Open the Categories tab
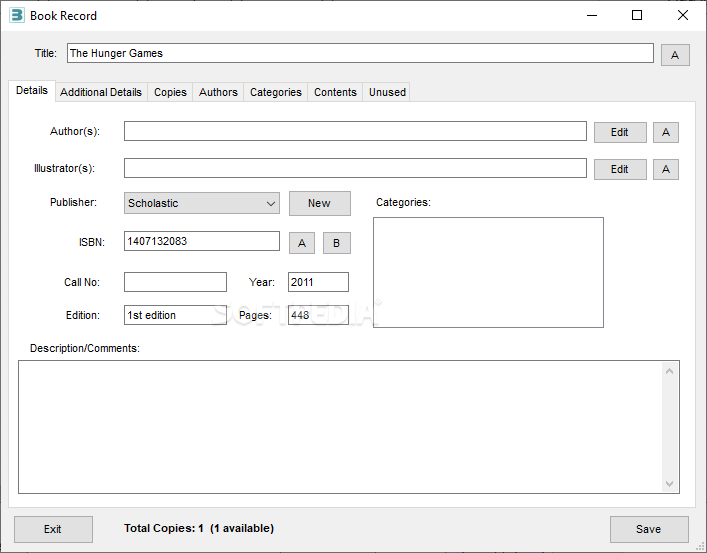 click(x=275, y=92)
